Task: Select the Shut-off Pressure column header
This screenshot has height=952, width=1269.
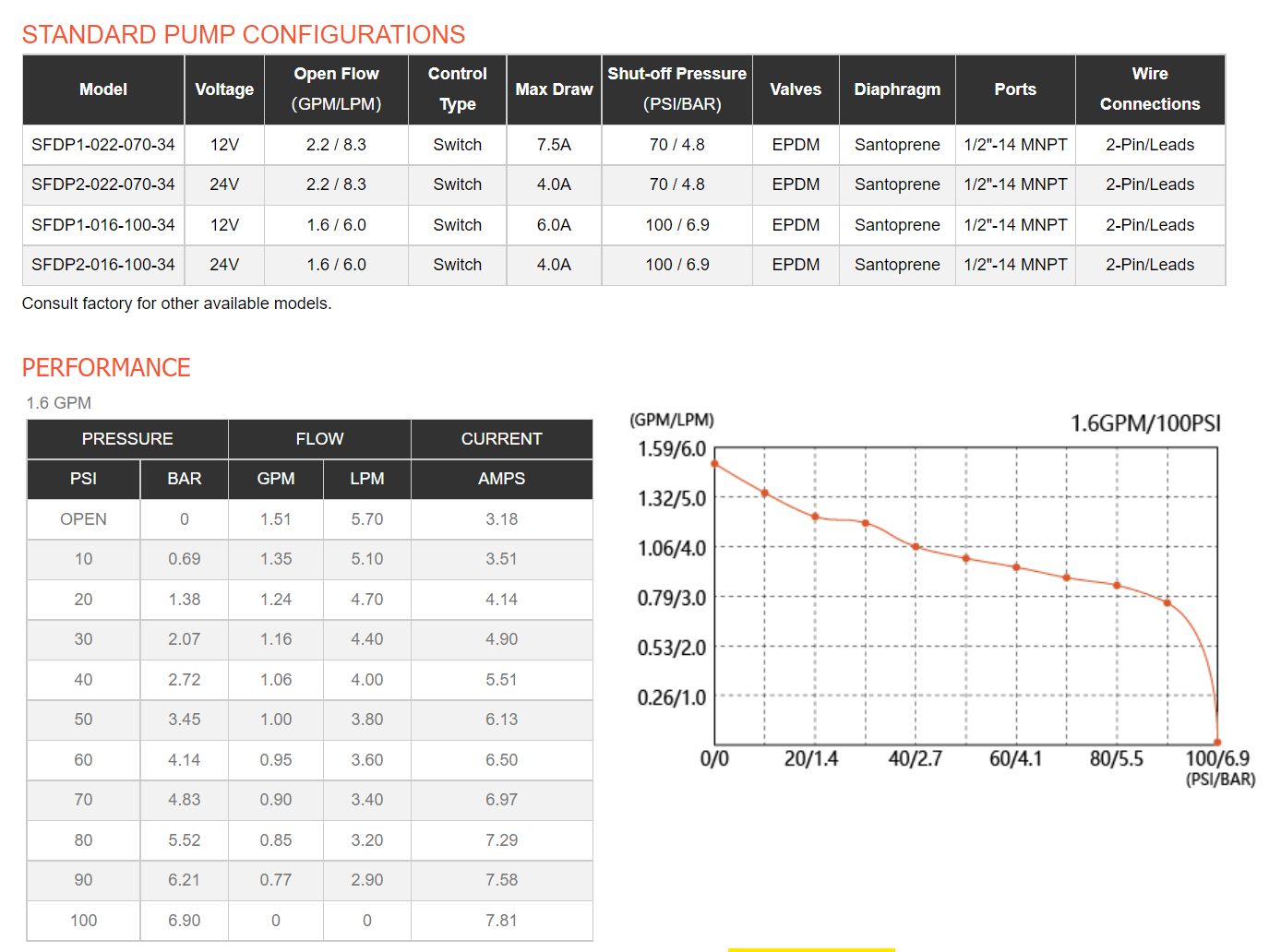Action: coord(677,89)
